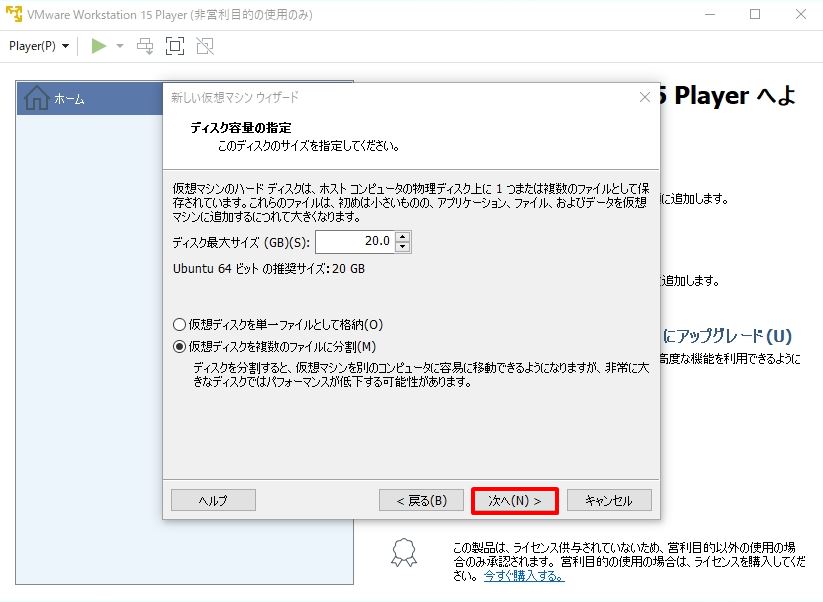Click the ヘルプ button
The image size is (823, 602).
pyautogui.click(x=213, y=500)
